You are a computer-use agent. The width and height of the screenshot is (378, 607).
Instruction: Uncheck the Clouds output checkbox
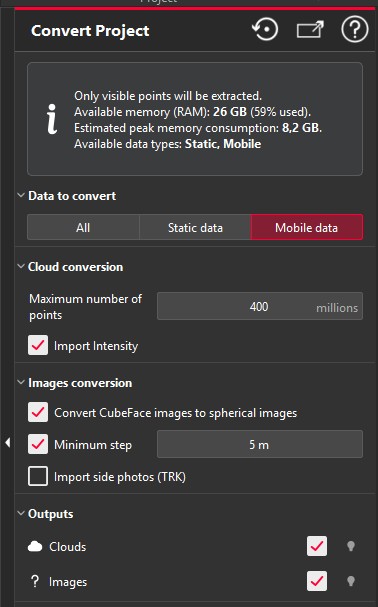[x=317, y=546]
